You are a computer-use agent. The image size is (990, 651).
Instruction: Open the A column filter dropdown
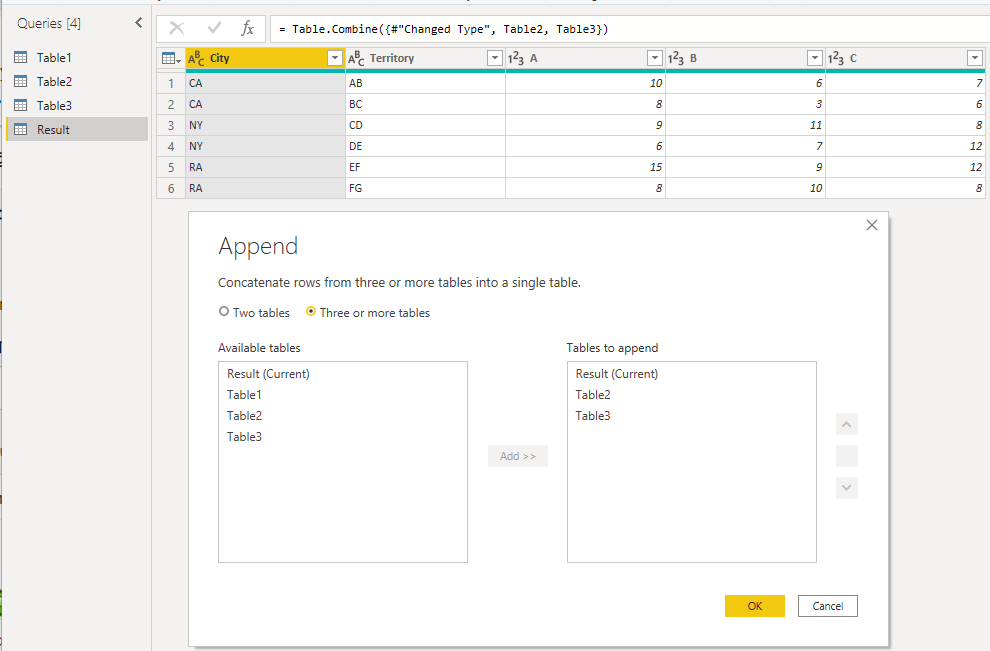[x=655, y=58]
